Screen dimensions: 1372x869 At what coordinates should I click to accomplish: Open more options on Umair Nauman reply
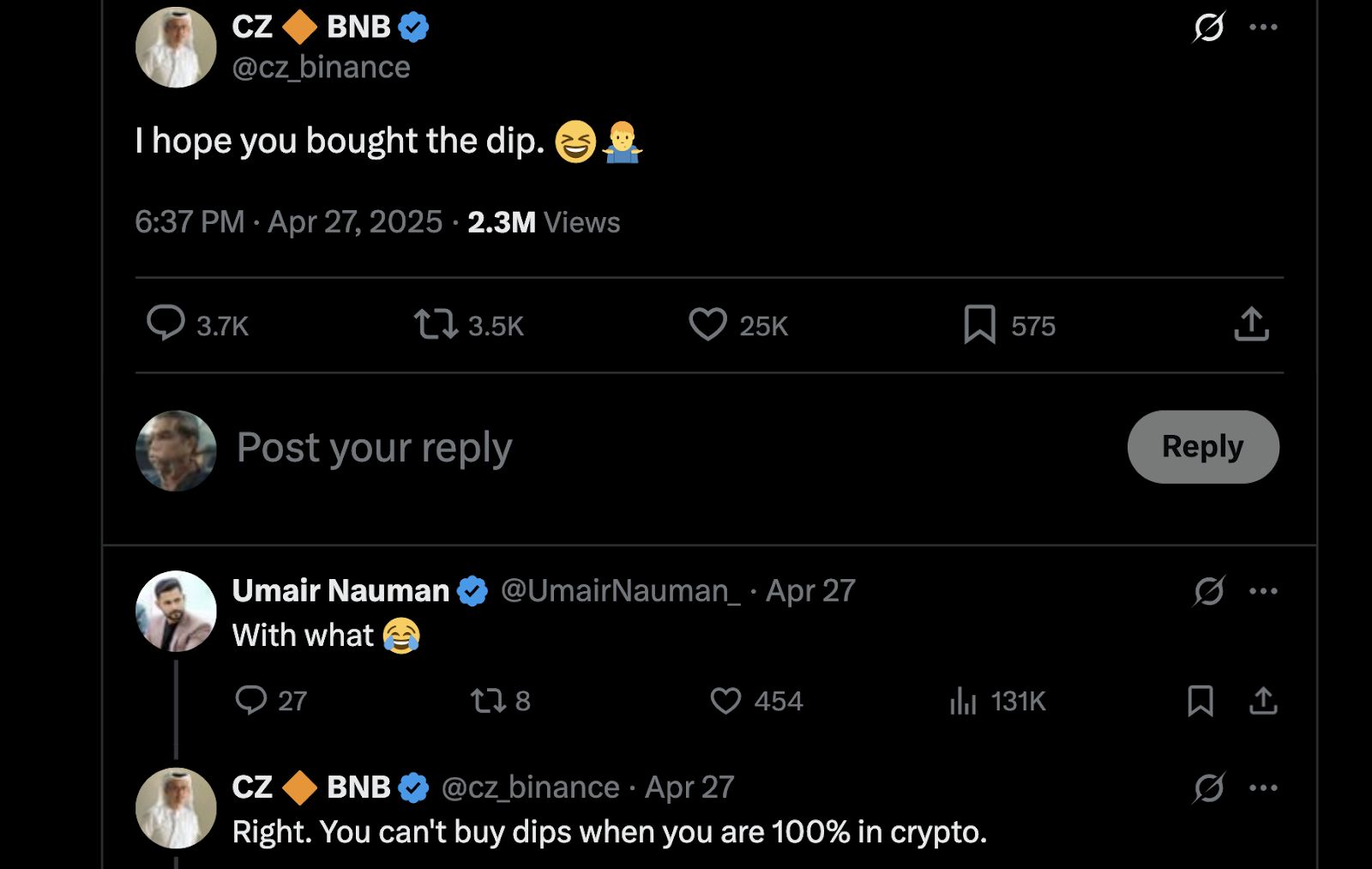click(1263, 591)
